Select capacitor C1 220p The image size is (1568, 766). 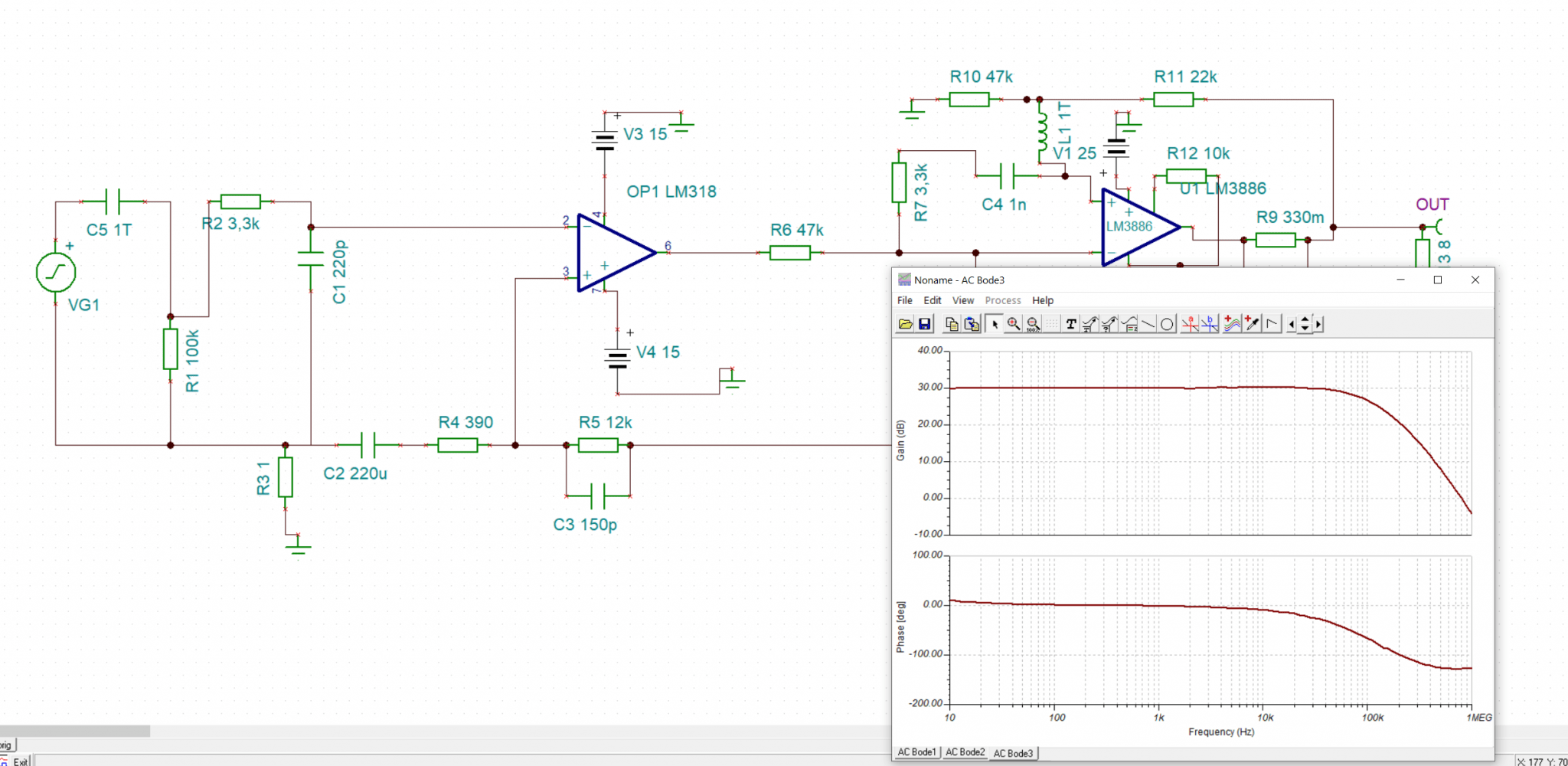(311, 259)
